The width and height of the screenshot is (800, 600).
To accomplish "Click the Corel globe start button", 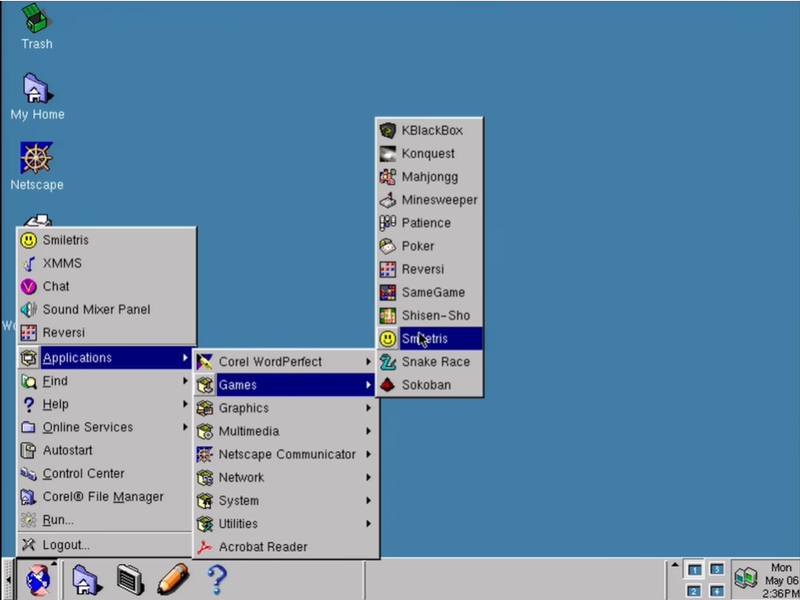I will click(39, 579).
